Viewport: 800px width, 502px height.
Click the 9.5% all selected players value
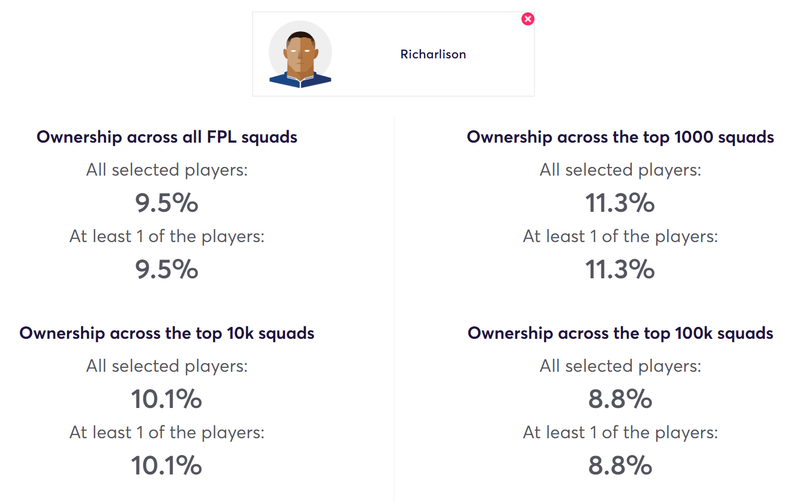[x=167, y=203]
